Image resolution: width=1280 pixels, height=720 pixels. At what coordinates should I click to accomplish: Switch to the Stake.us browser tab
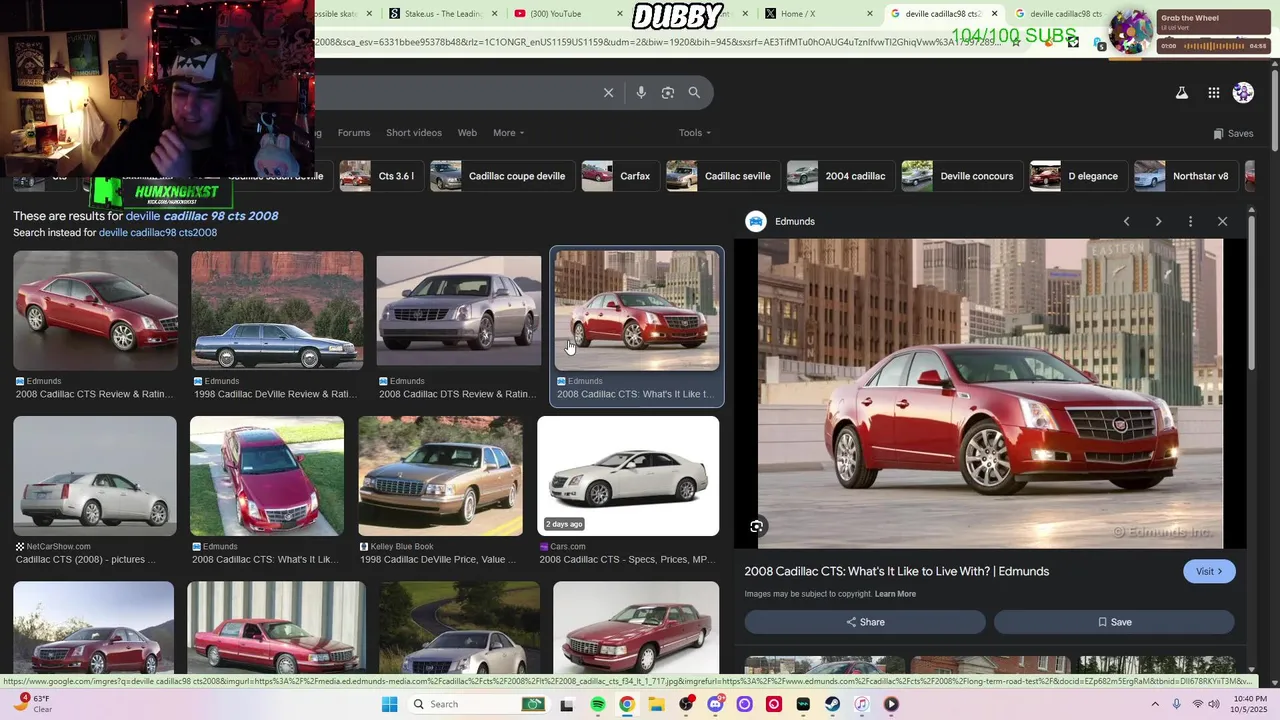[x=441, y=14]
